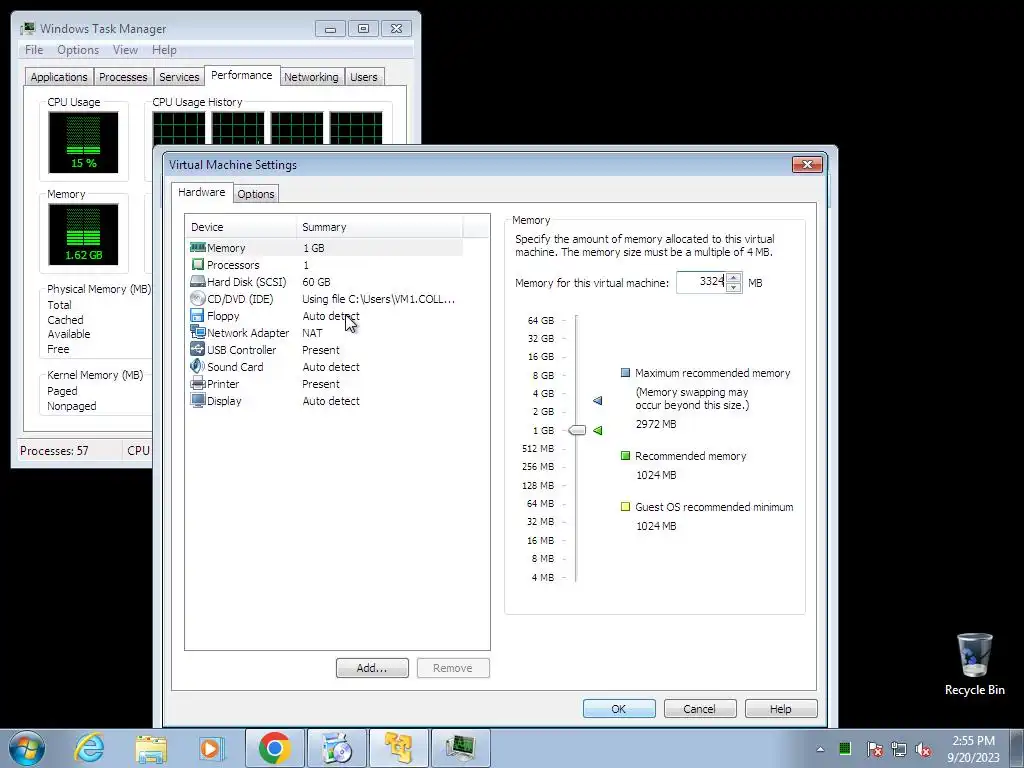Click the blue maximum recommended memory marker
The height and width of the screenshot is (768, 1024).
tap(598, 400)
